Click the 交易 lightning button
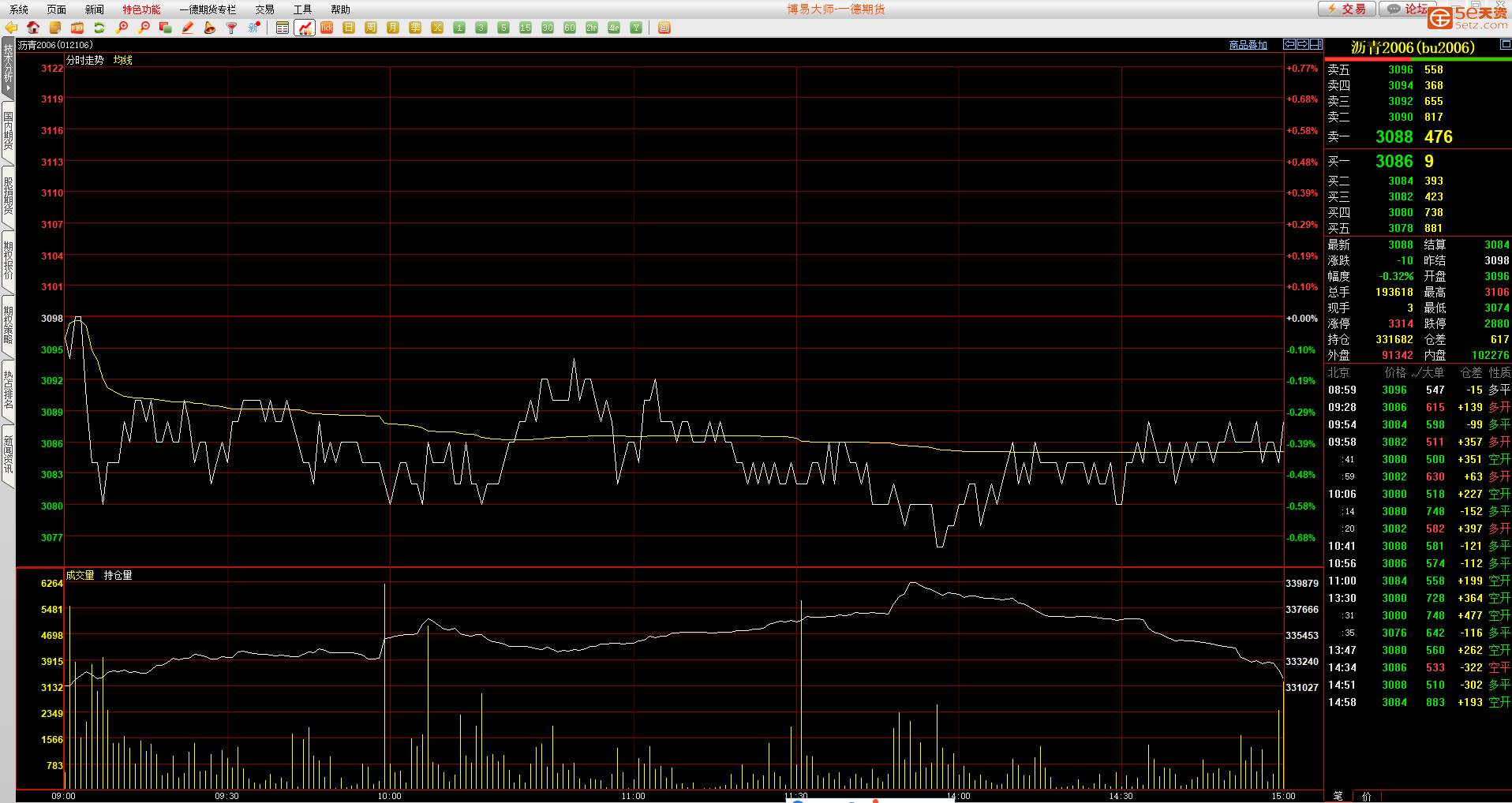This screenshot has width=1512, height=803. click(x=1347, y=9)
